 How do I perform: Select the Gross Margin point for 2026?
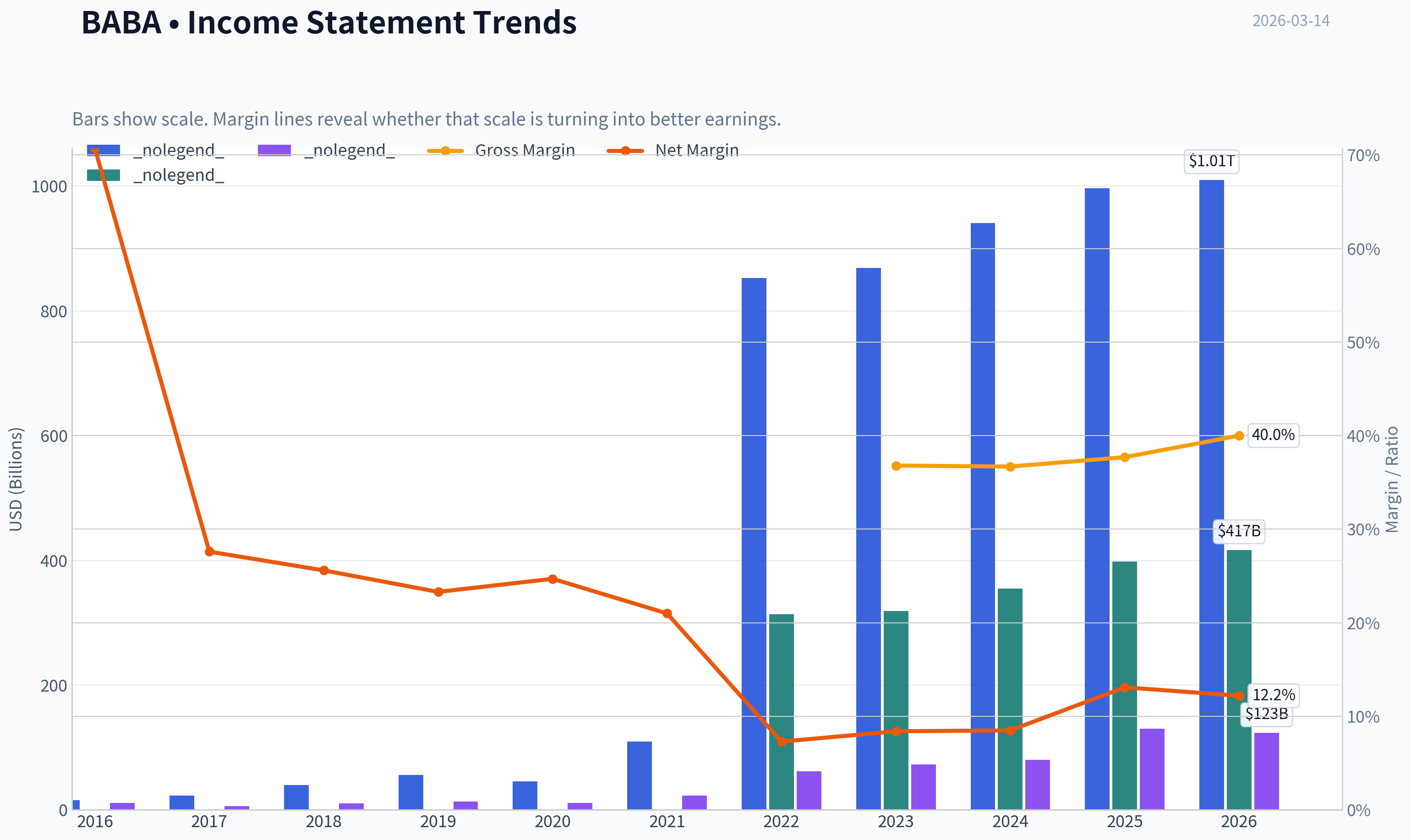pos(1239,436)
